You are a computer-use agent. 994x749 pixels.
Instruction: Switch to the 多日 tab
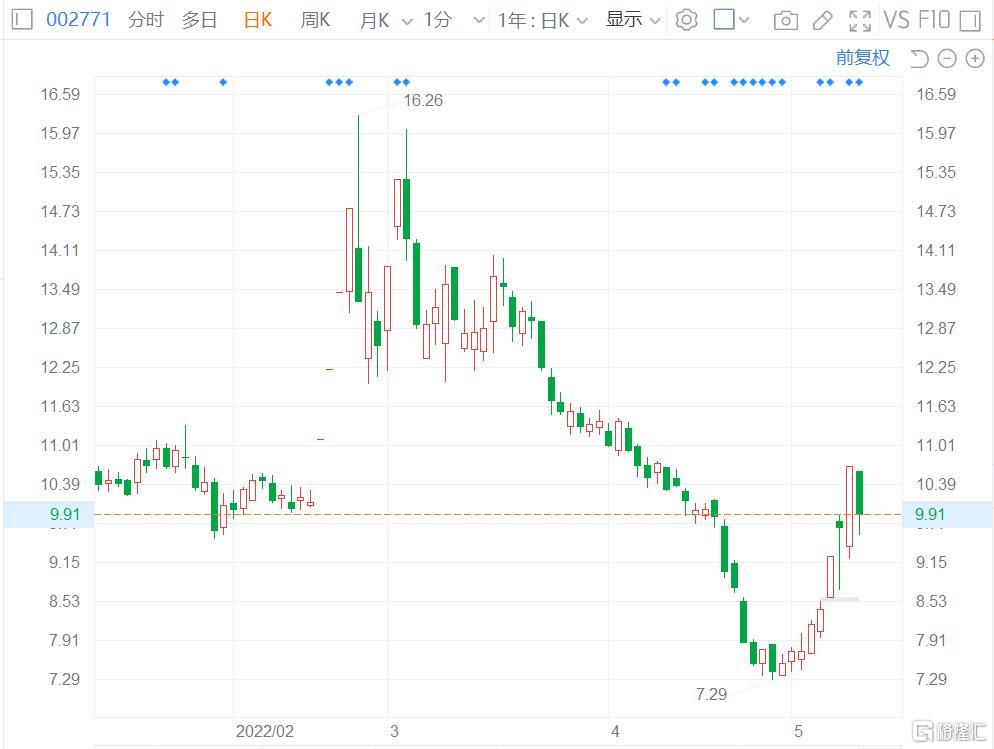pyautogui.click(x=199, y=20)
